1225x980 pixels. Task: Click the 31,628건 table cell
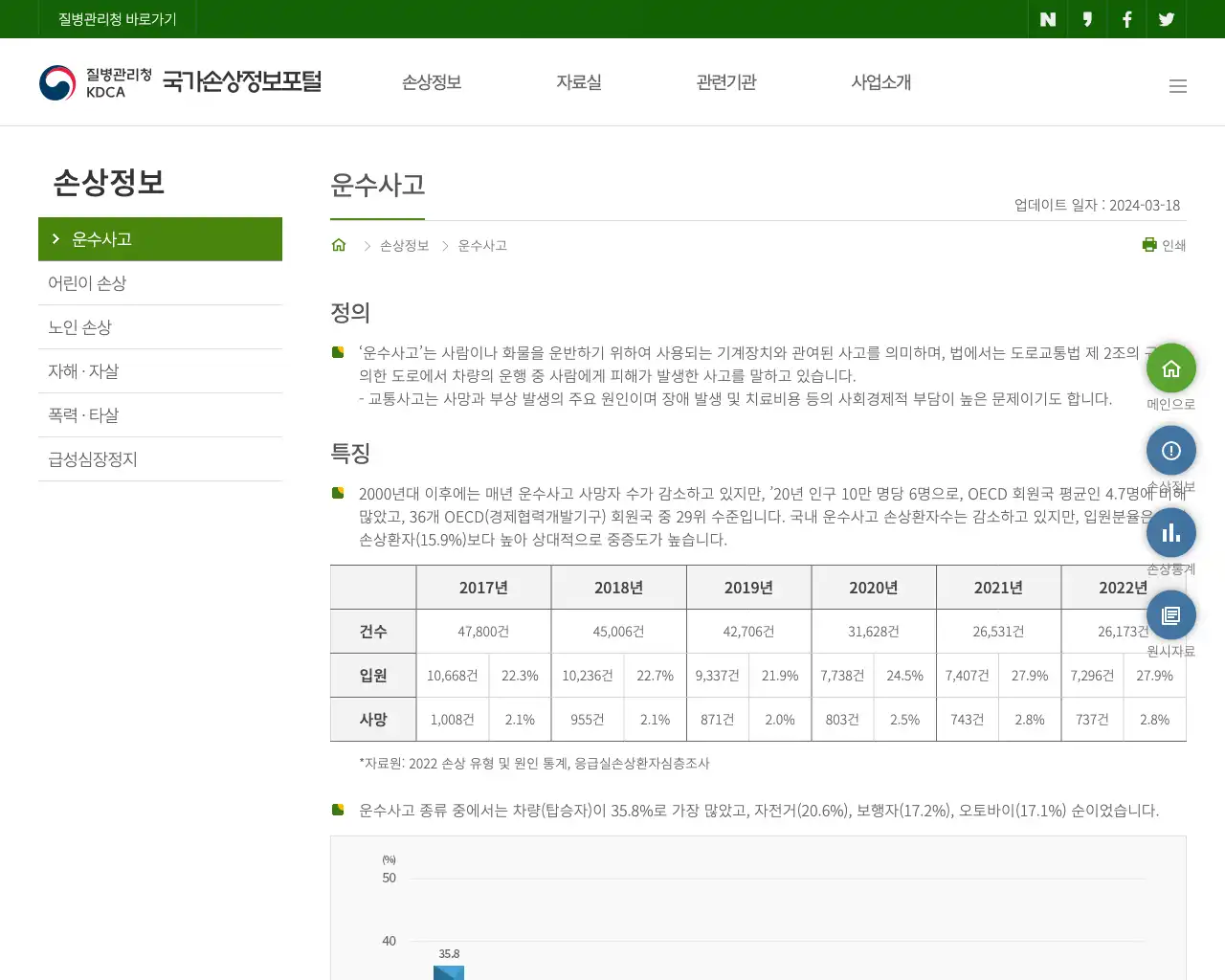(874, 632)
